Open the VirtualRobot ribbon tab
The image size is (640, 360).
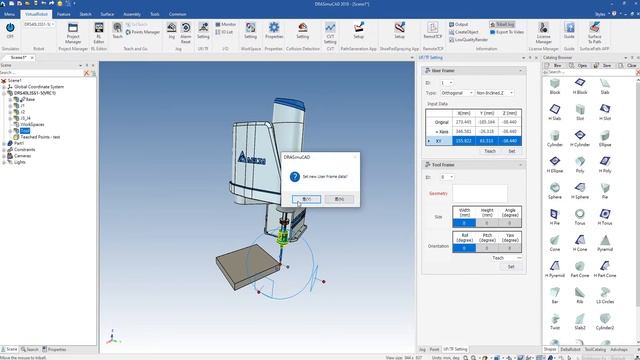pos(36,14)
